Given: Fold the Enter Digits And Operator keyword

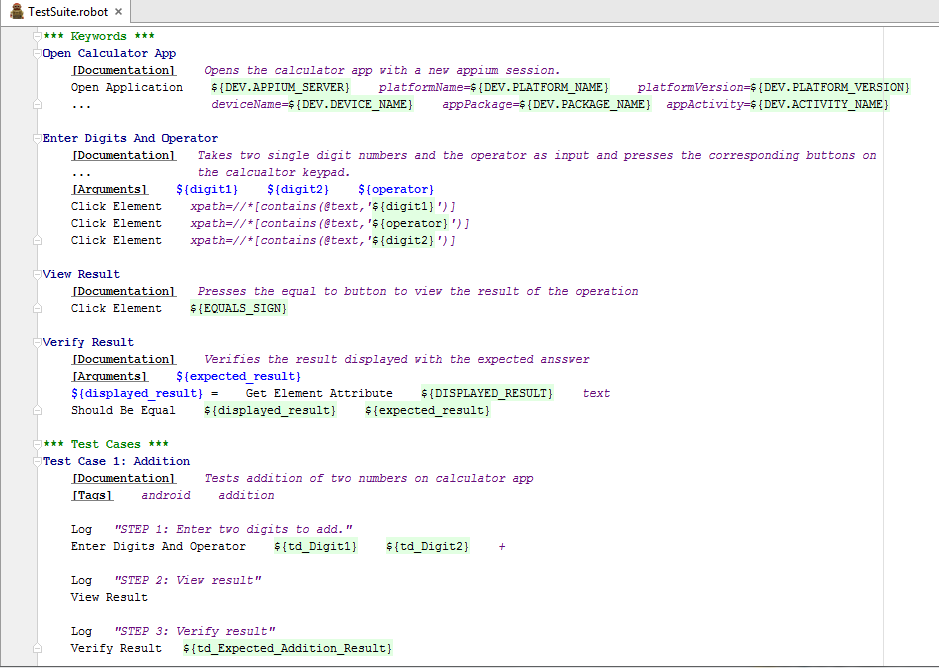Looking at the screenshot, I should pos(37,139).
